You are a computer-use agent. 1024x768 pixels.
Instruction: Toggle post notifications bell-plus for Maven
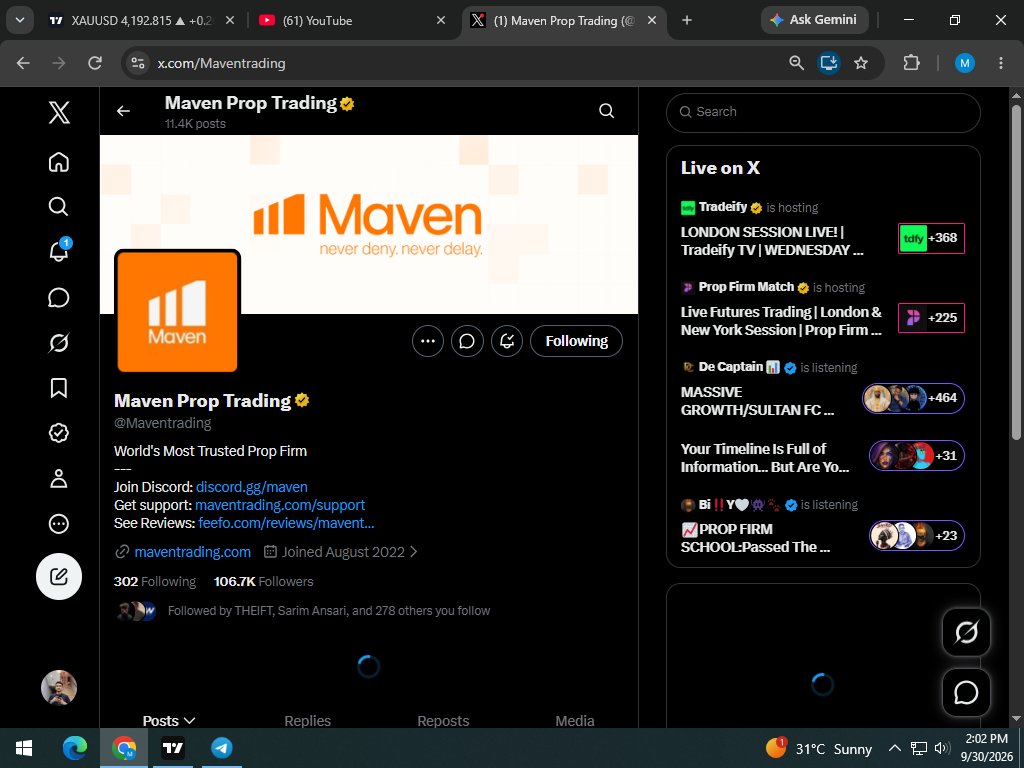pyautogui.click(x=507, y=341)
